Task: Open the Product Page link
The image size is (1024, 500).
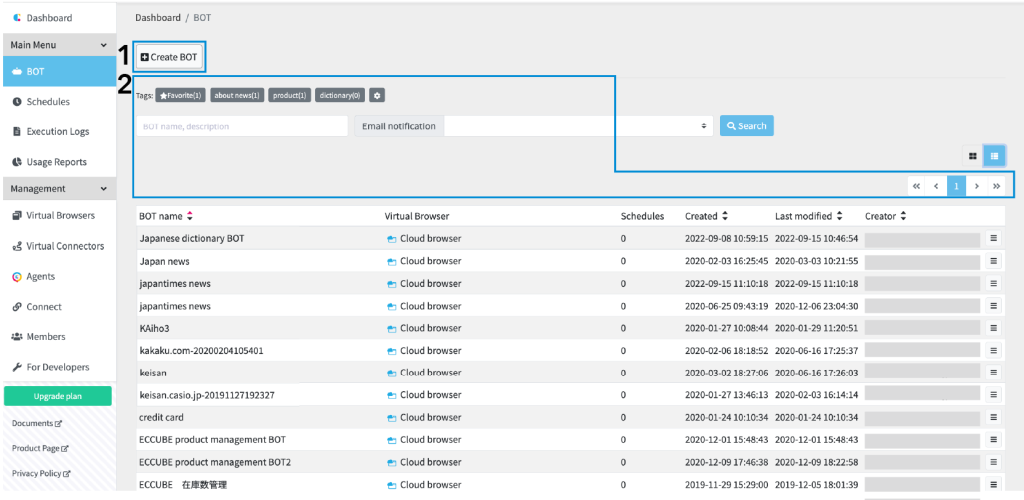Action: (x=40, y=448)
